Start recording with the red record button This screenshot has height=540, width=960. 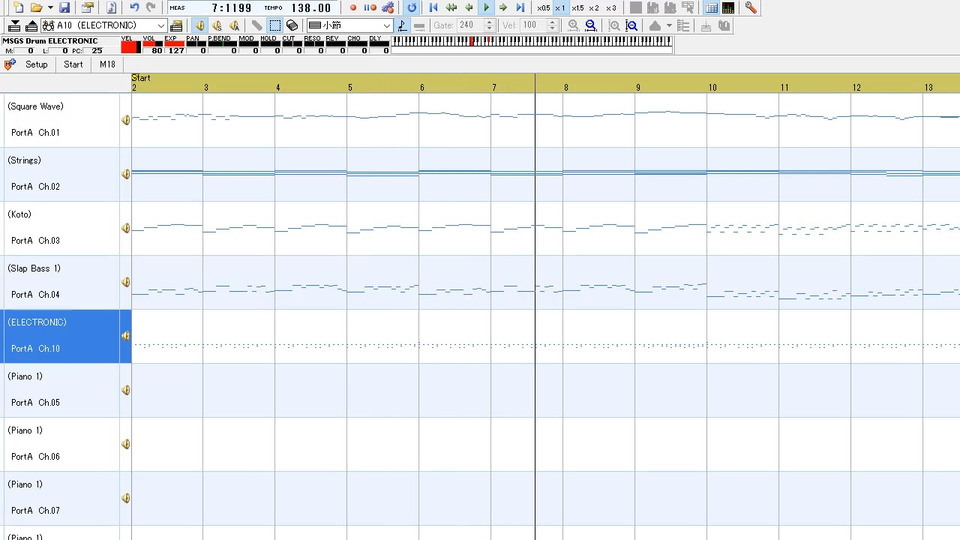[353, 8]
